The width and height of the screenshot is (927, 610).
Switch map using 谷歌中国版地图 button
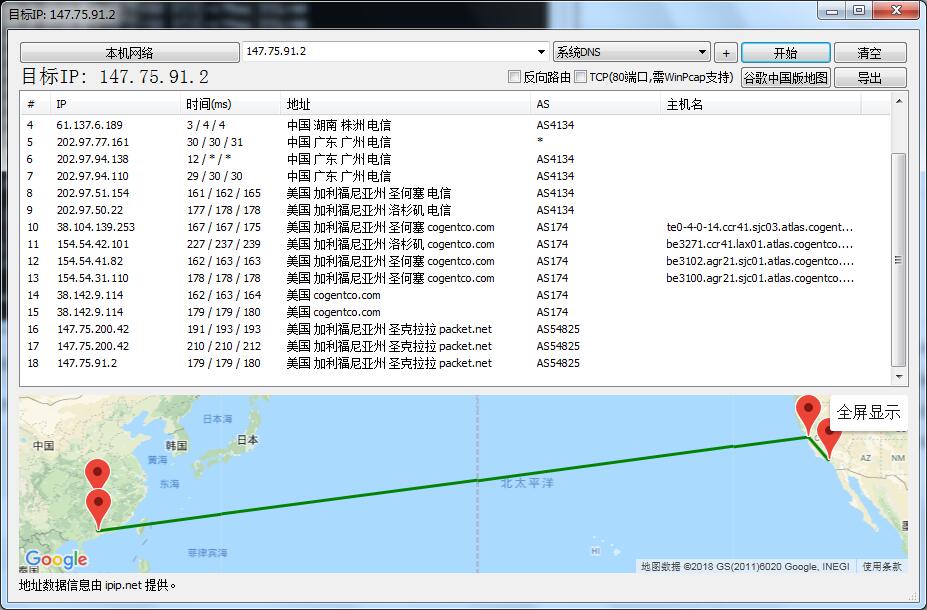coord(786,77)
